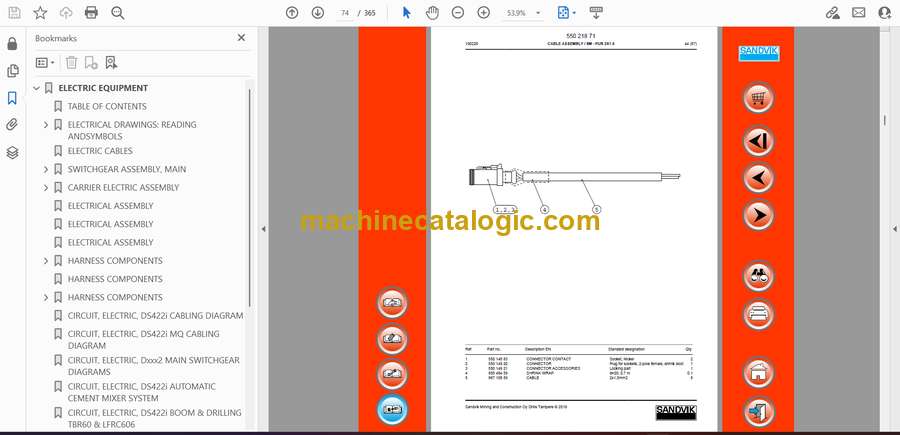
Task: Choose the Selection arrow tool
Action: click(x=406, y=13)
